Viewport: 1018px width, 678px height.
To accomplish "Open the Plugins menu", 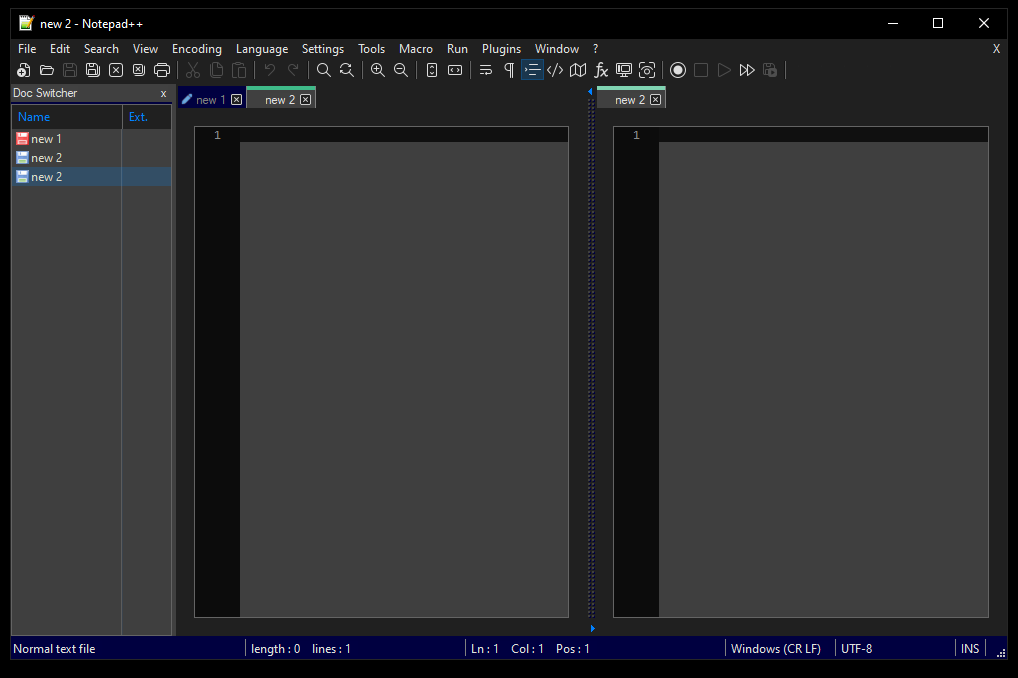I will point(500,48).
